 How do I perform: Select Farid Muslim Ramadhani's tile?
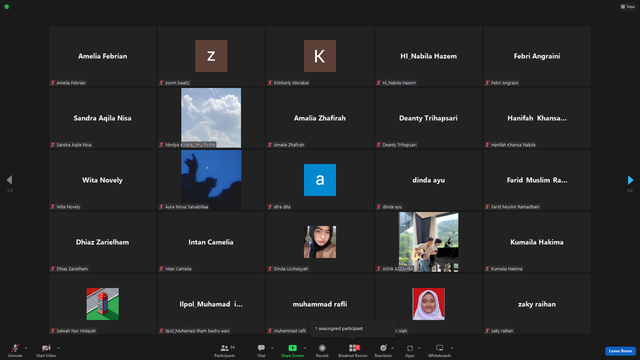pos(537,180)
